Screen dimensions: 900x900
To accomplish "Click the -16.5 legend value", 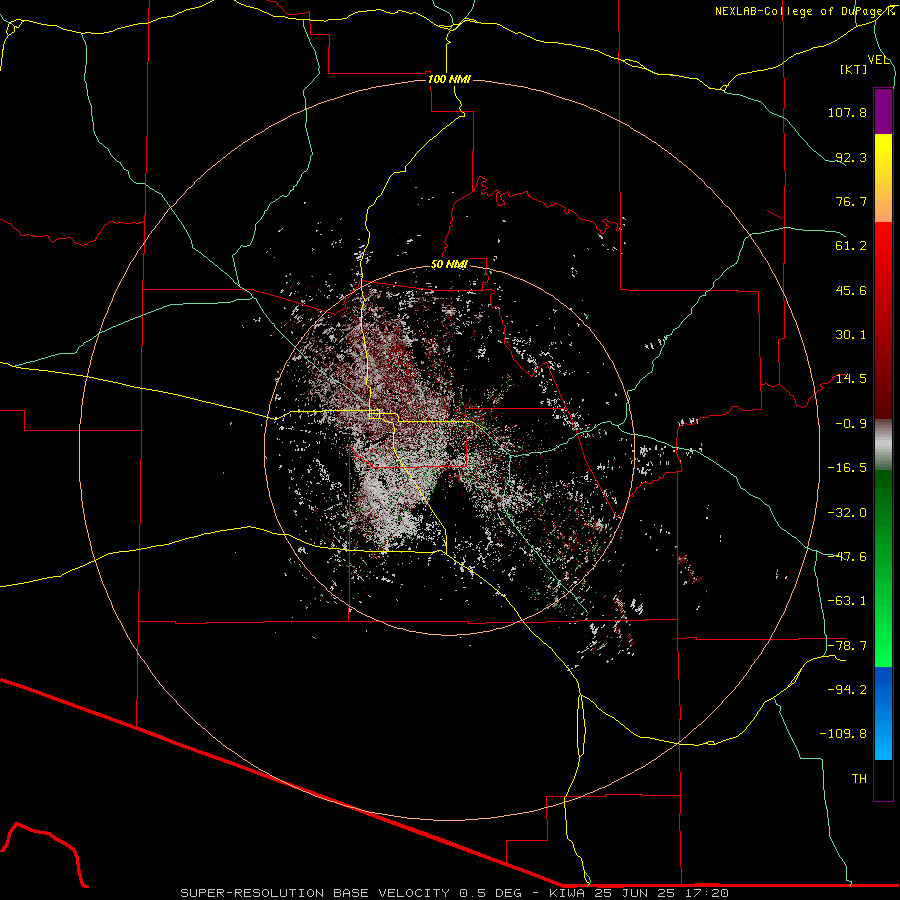I will coord(847,468).
